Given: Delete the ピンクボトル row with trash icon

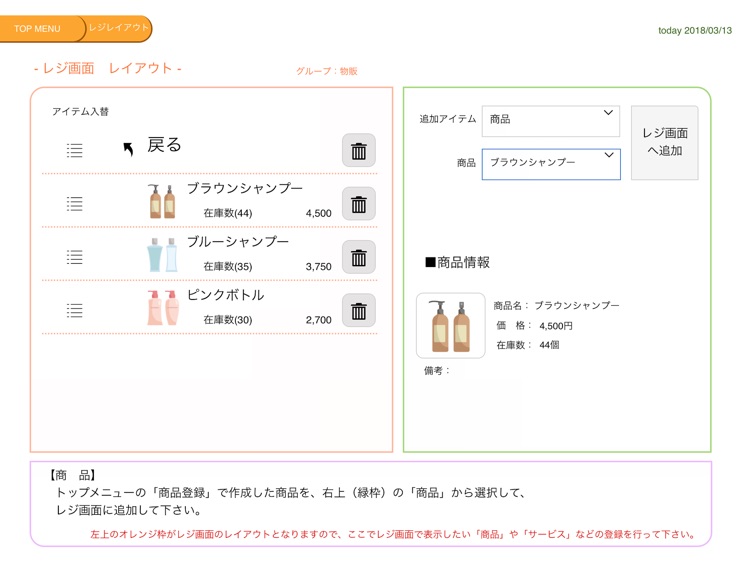Looking at the screenshot, I should [359, 310].
